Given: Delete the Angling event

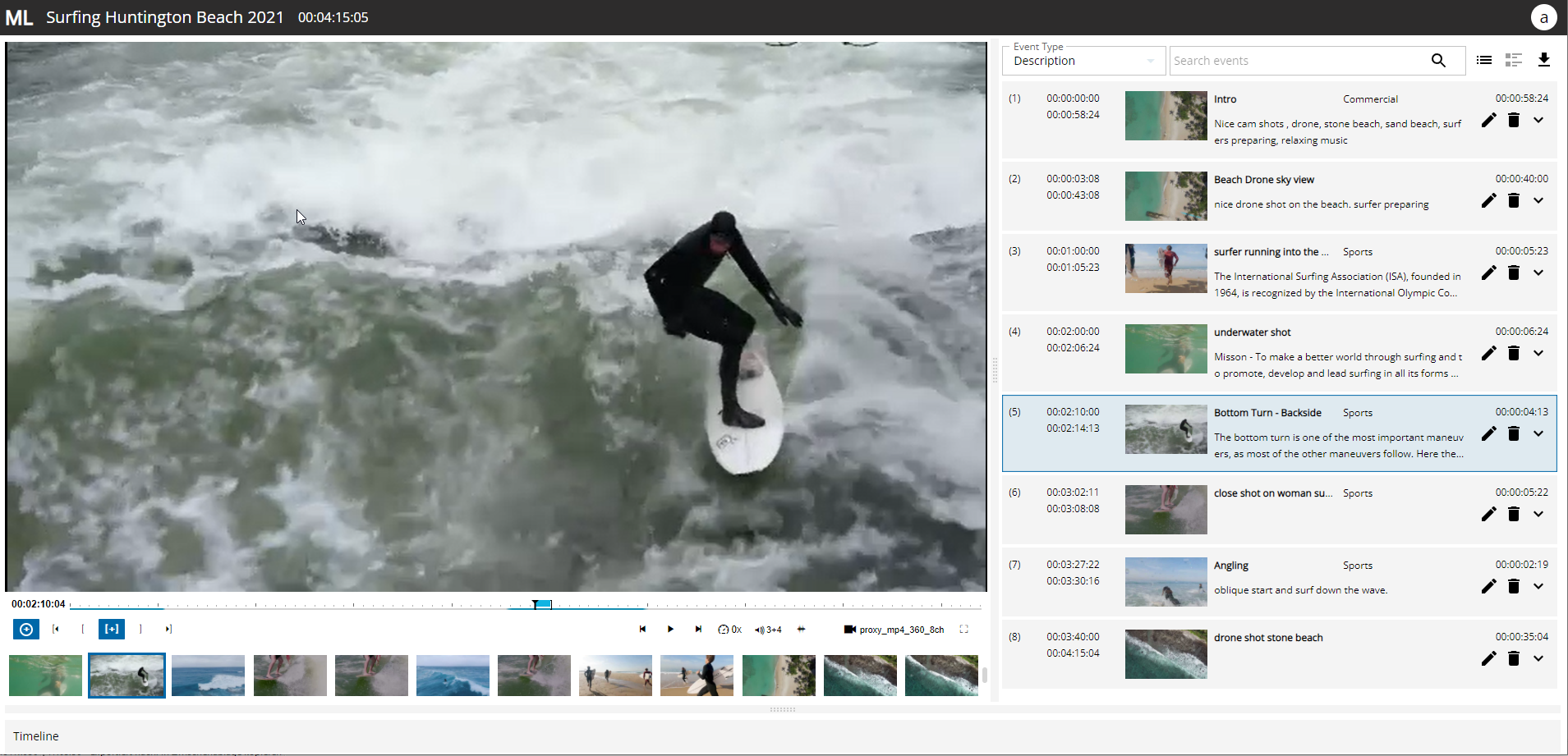Looking at the screenshot, I should tap(1514, 586).
